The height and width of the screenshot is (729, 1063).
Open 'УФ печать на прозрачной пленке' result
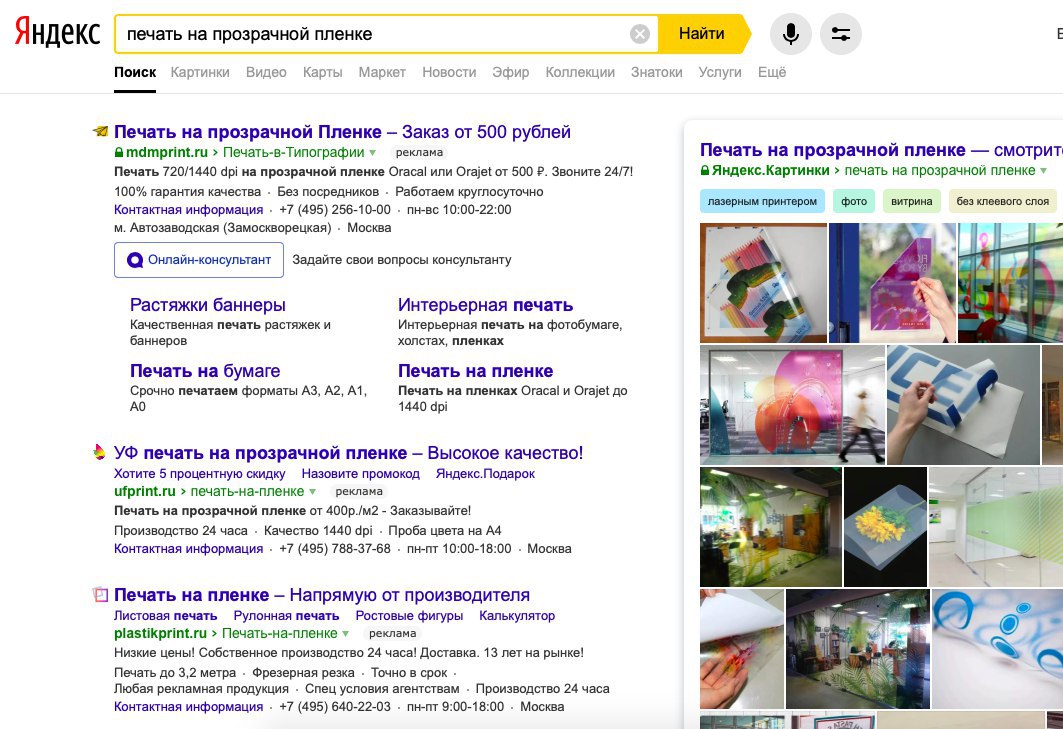pos(348,453)
